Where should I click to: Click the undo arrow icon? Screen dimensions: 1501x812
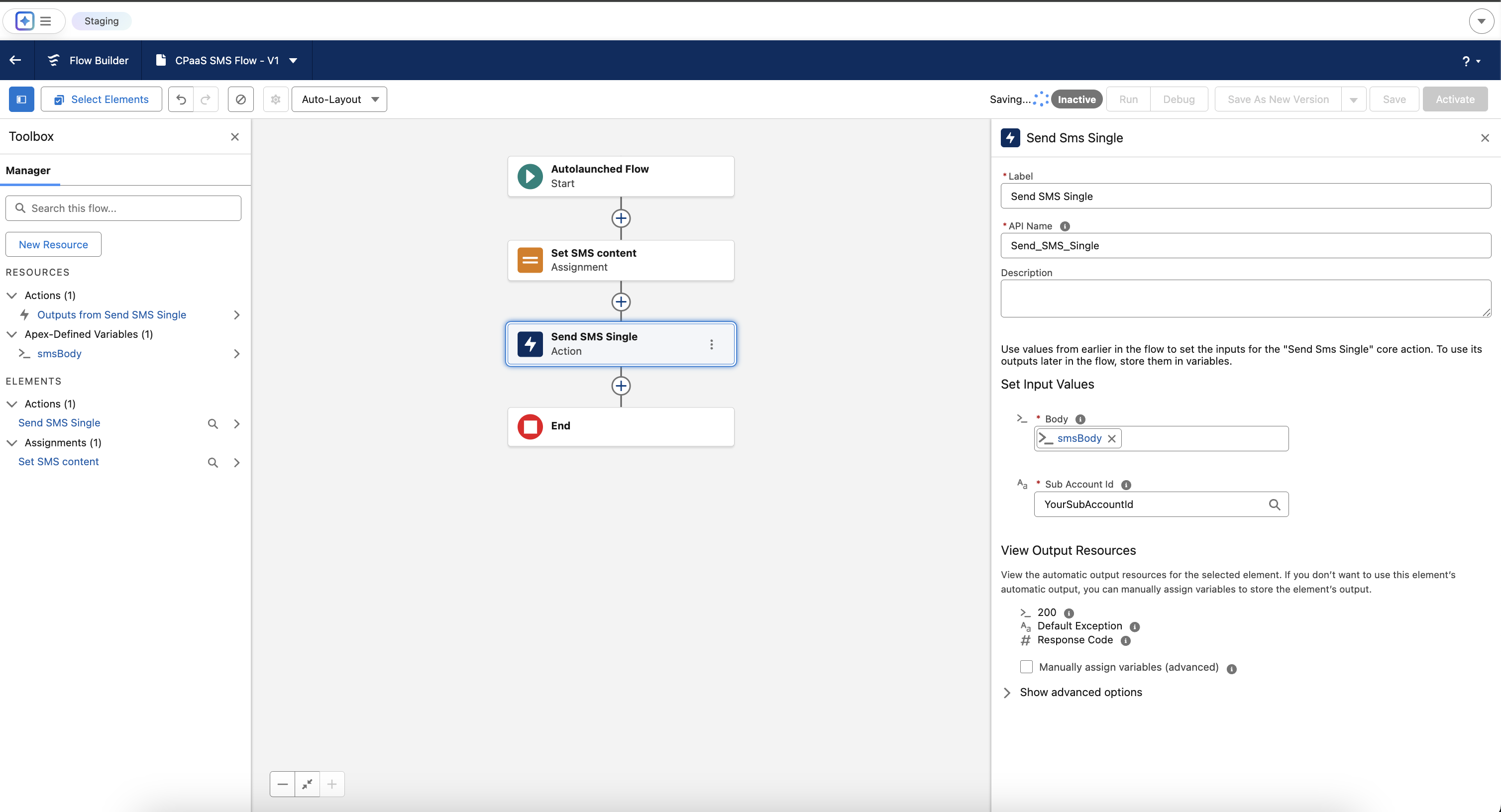click(181, 99)
